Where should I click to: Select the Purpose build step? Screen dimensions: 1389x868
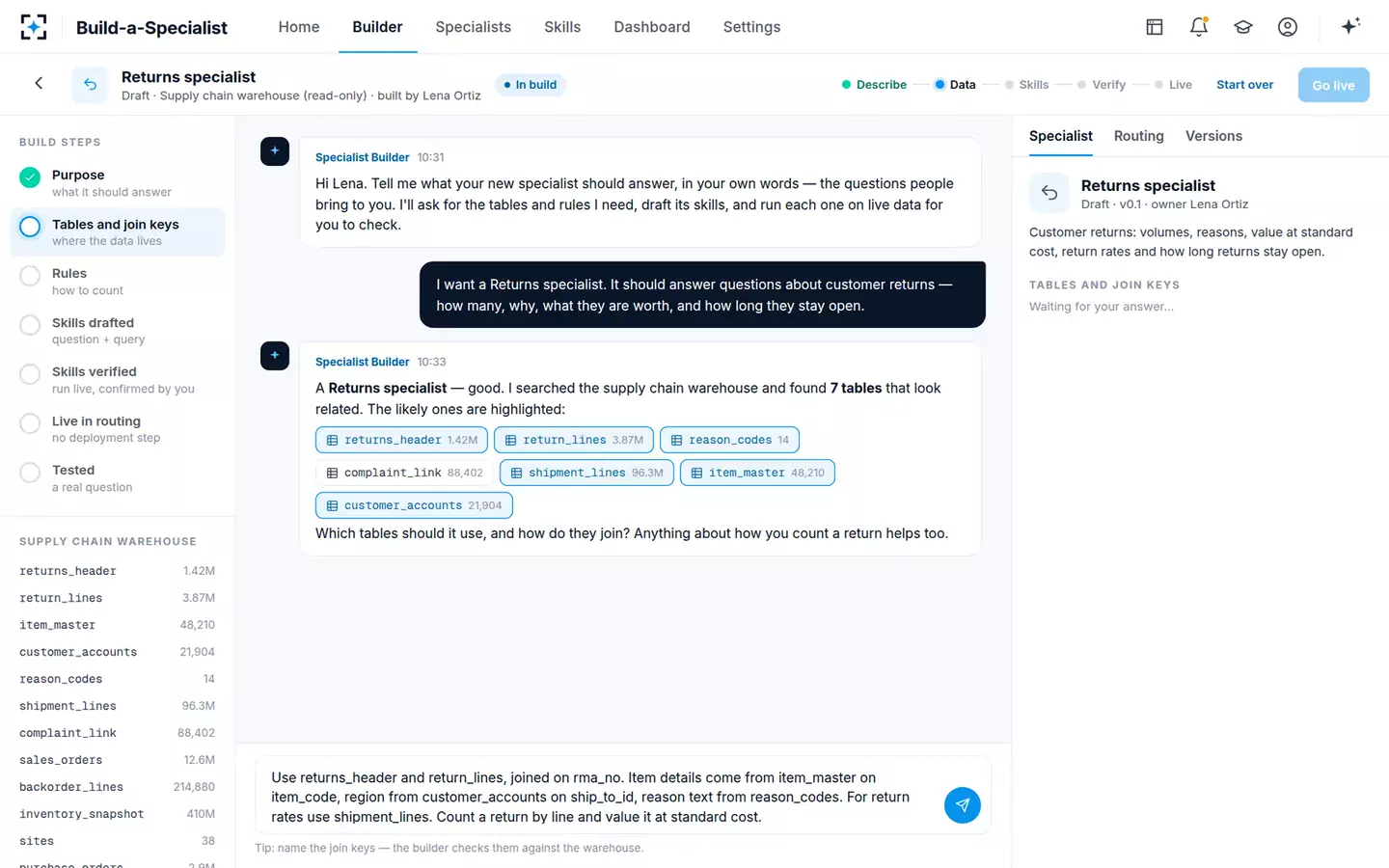[x=118, y=182]
